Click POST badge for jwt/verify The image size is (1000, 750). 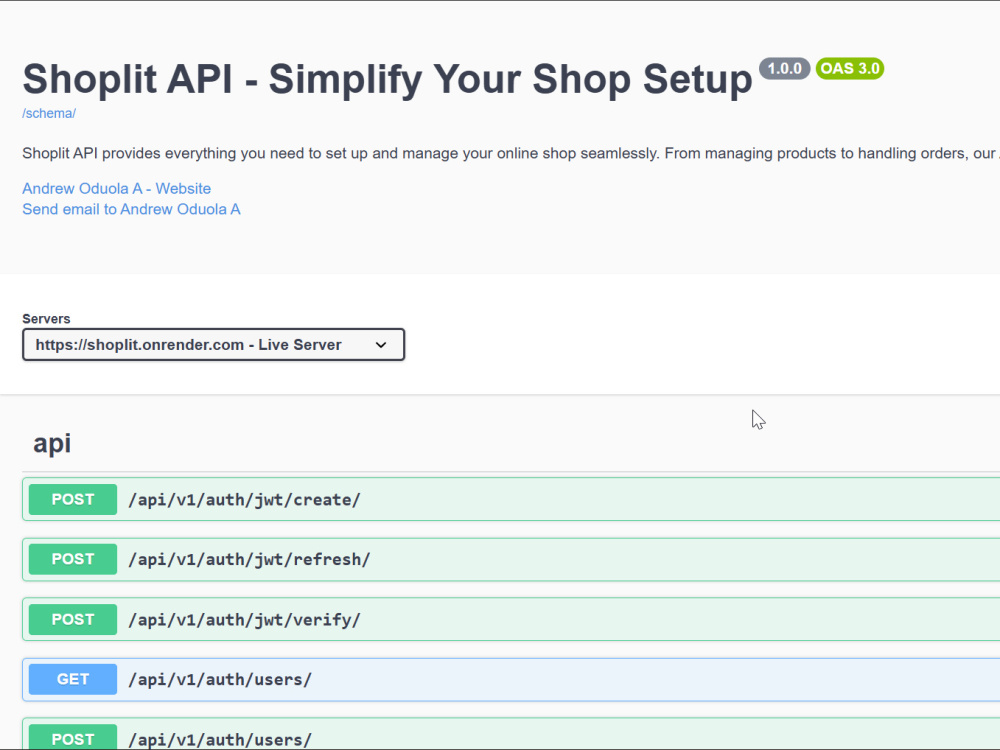point(73,619)
